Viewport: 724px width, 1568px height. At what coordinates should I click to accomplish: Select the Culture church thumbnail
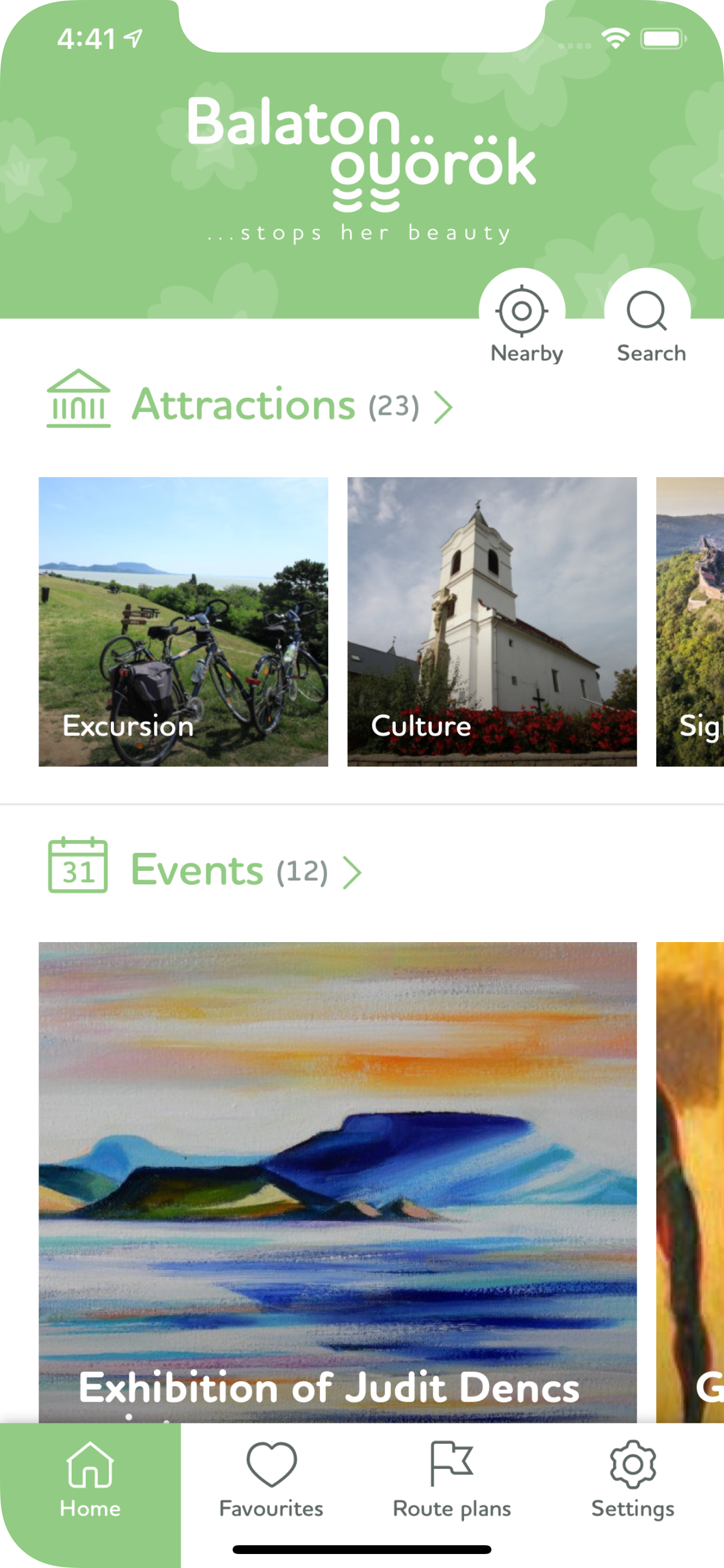491,621
